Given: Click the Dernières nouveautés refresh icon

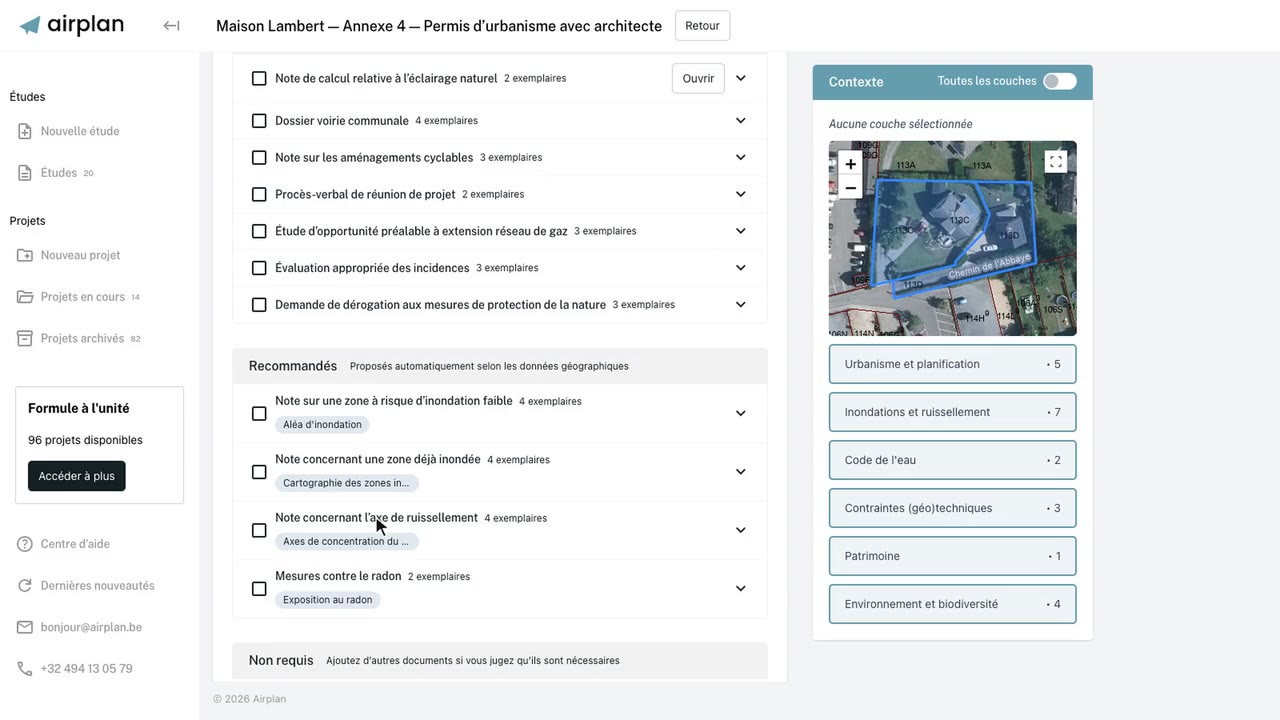Looking at the screenshot, I should [25, 586].
